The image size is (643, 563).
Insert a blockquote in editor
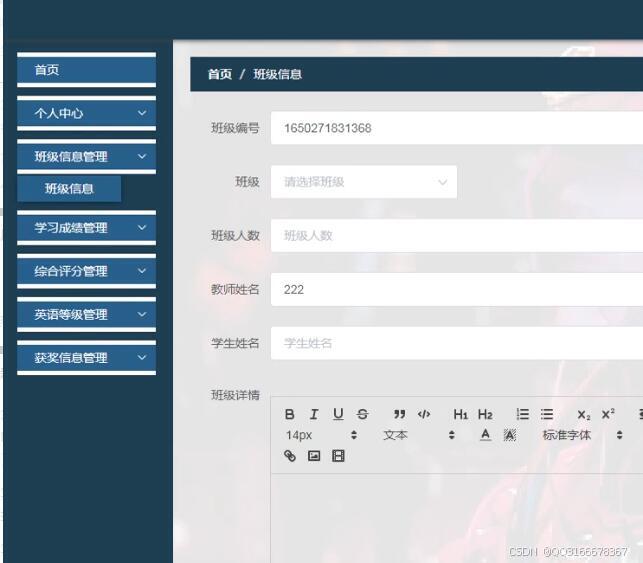click(x=399, y=414)
